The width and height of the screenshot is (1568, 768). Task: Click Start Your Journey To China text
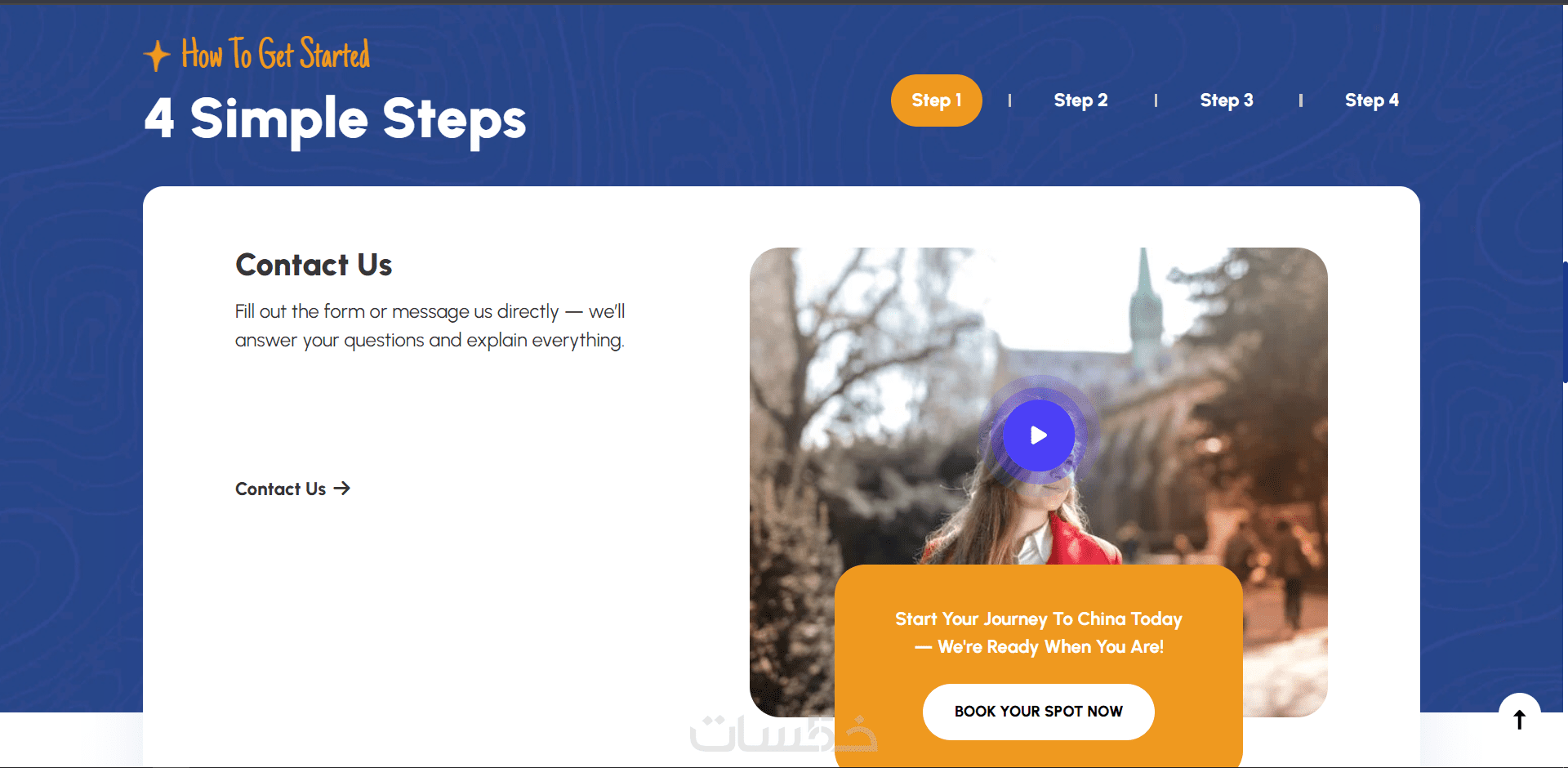pyautogui.click(x=1038, y=632)
